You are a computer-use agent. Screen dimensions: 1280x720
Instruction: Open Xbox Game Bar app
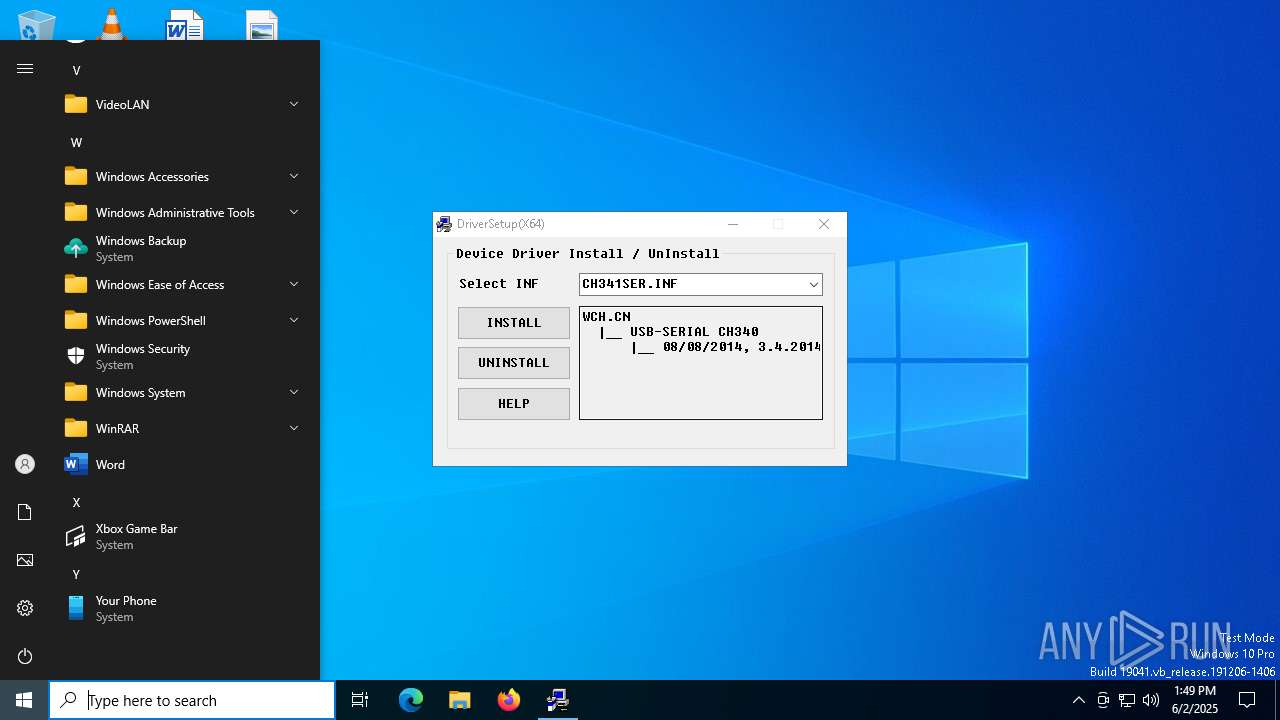(x=184, y=536)
